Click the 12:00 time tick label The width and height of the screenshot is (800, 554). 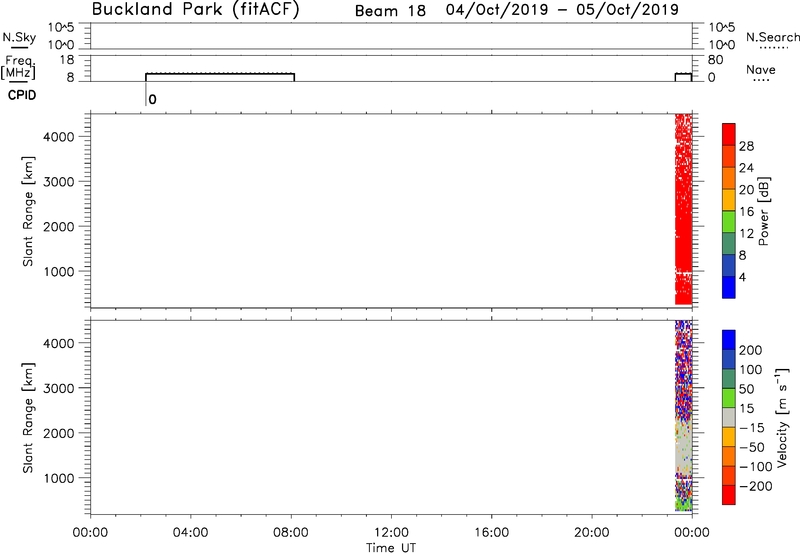click(x=391, y=533)
